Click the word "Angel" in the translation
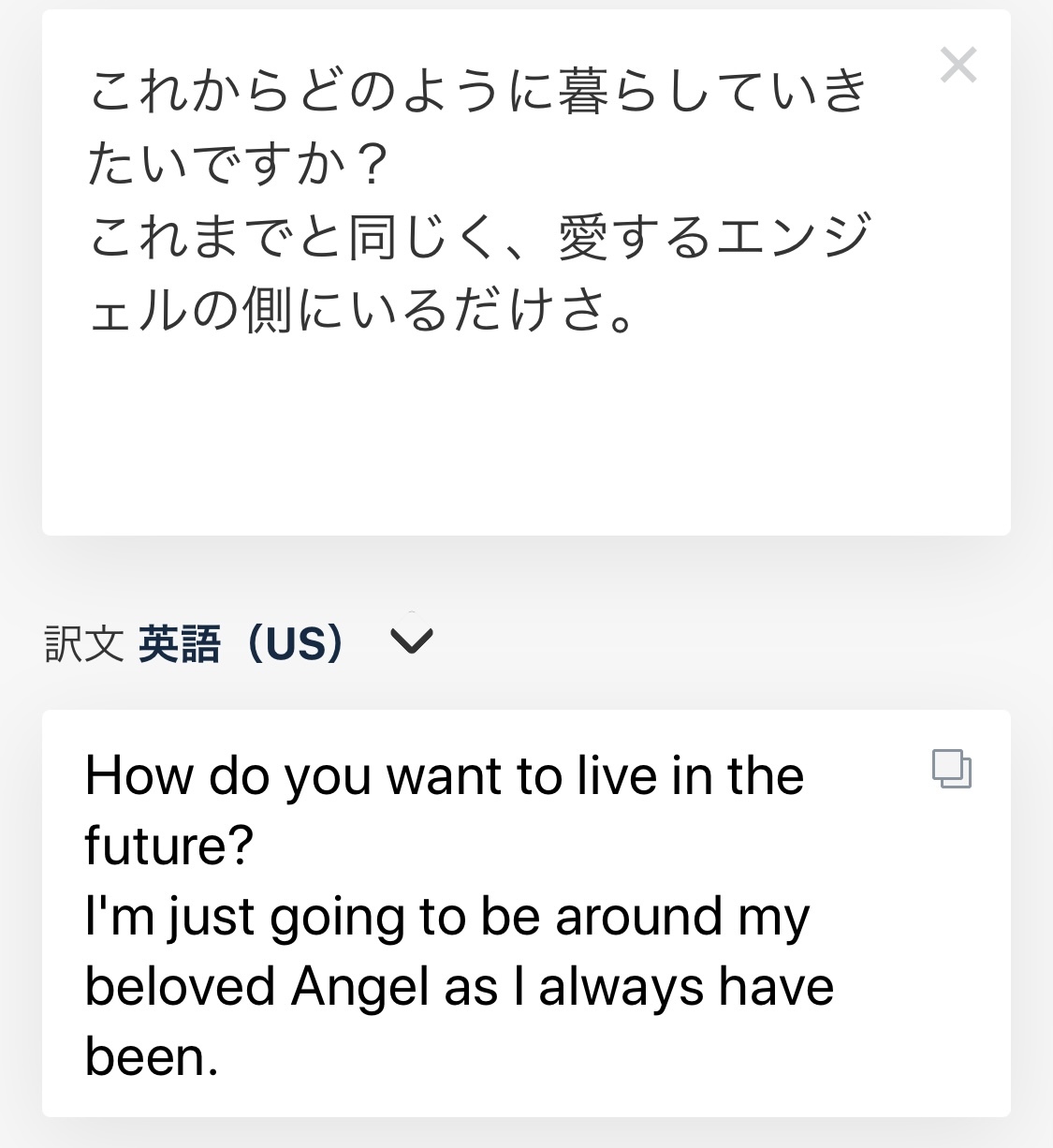This screenshot has width=1053, height=1148. tap(360, 987)
